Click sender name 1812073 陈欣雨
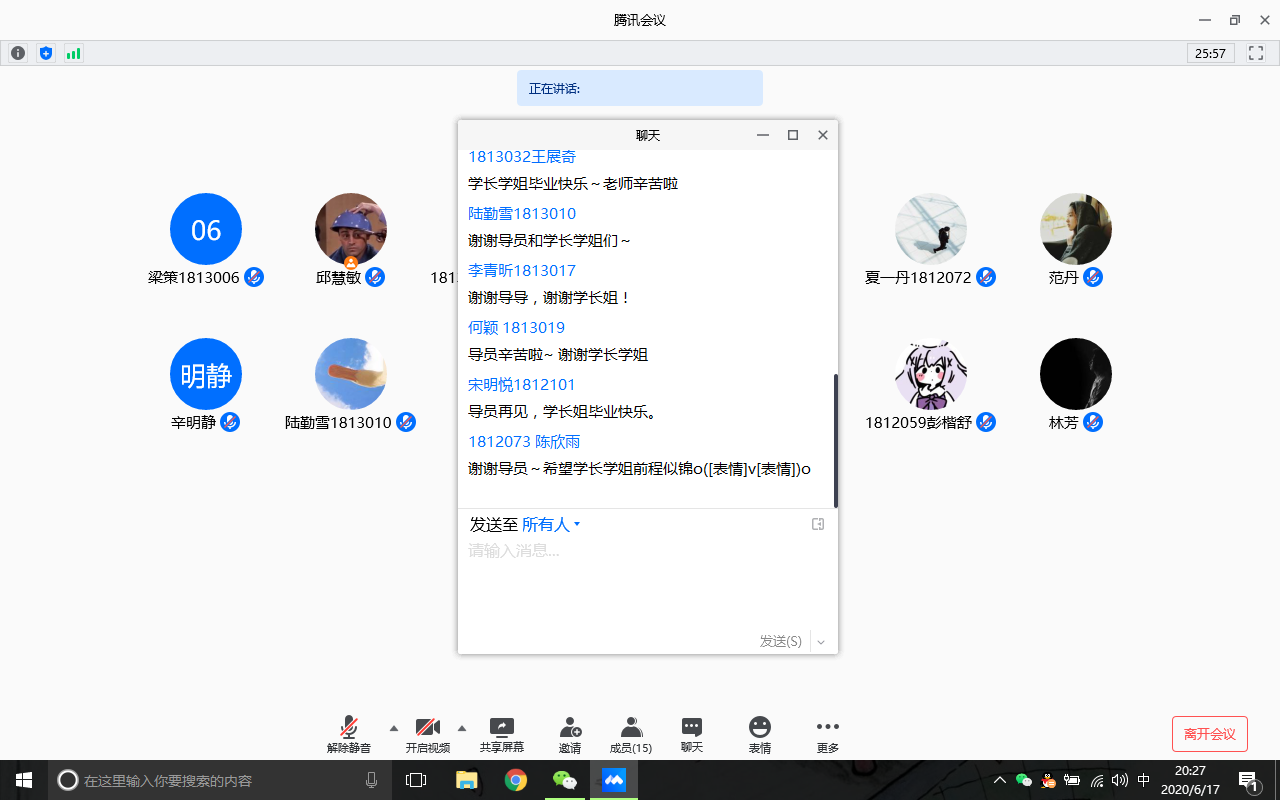The image size is (1280, 800). pyautogui.click(x=524, y=441)
